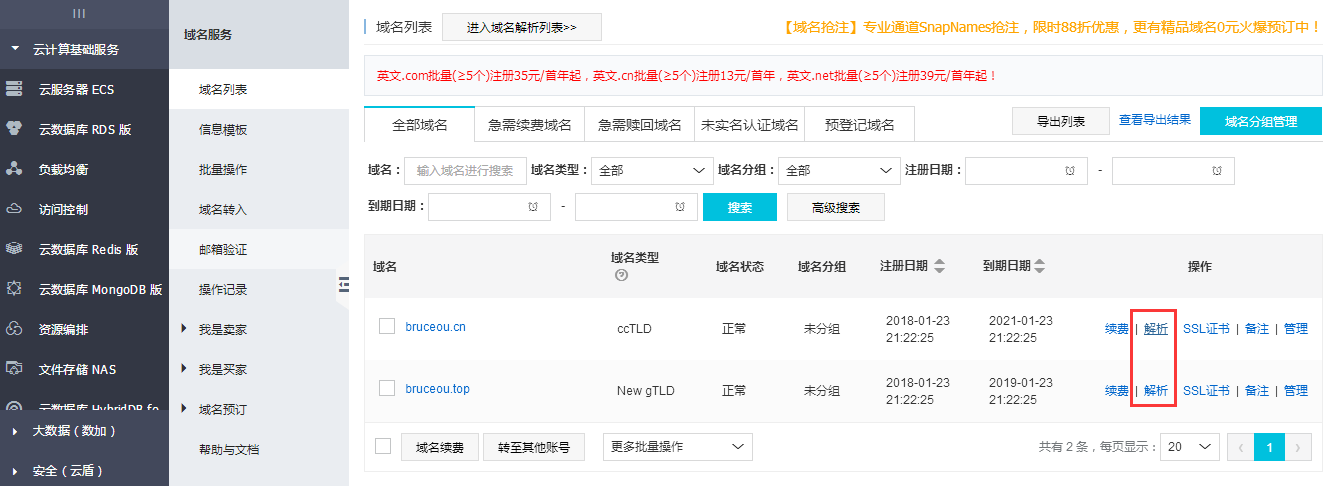Open 操作记录 in the side menu
The image size is (1331, 486).
259,289
